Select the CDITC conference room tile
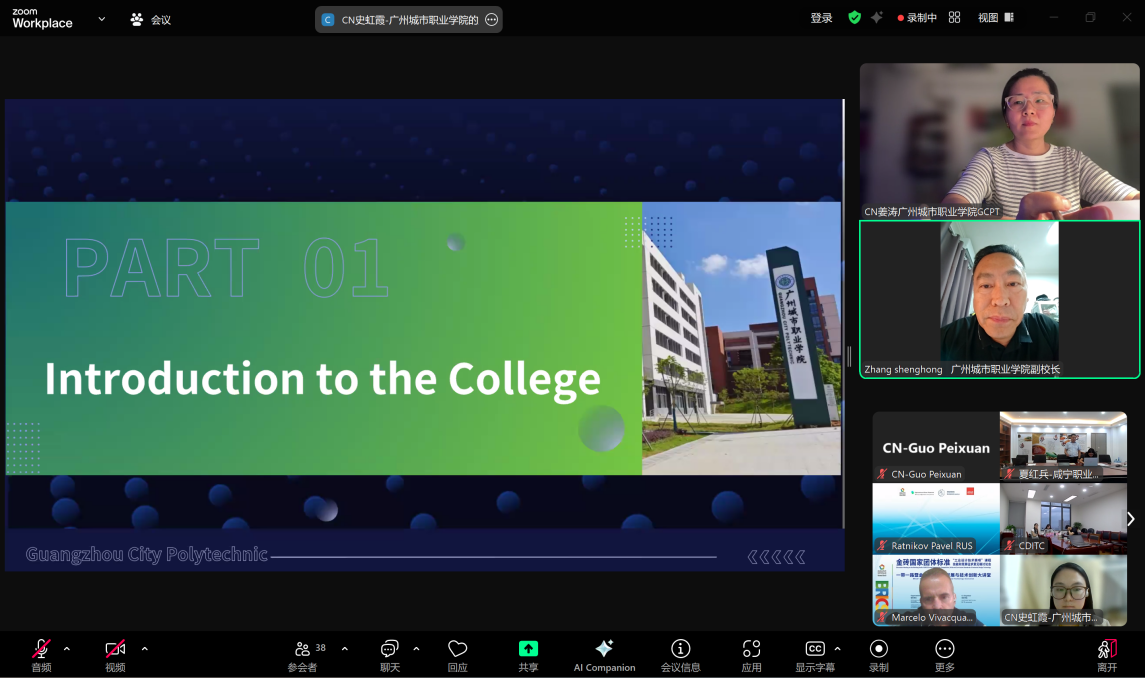Image resolution: width=1145 pixels, height=678 pixels. pyautogui.click(x=1063, y=518)
